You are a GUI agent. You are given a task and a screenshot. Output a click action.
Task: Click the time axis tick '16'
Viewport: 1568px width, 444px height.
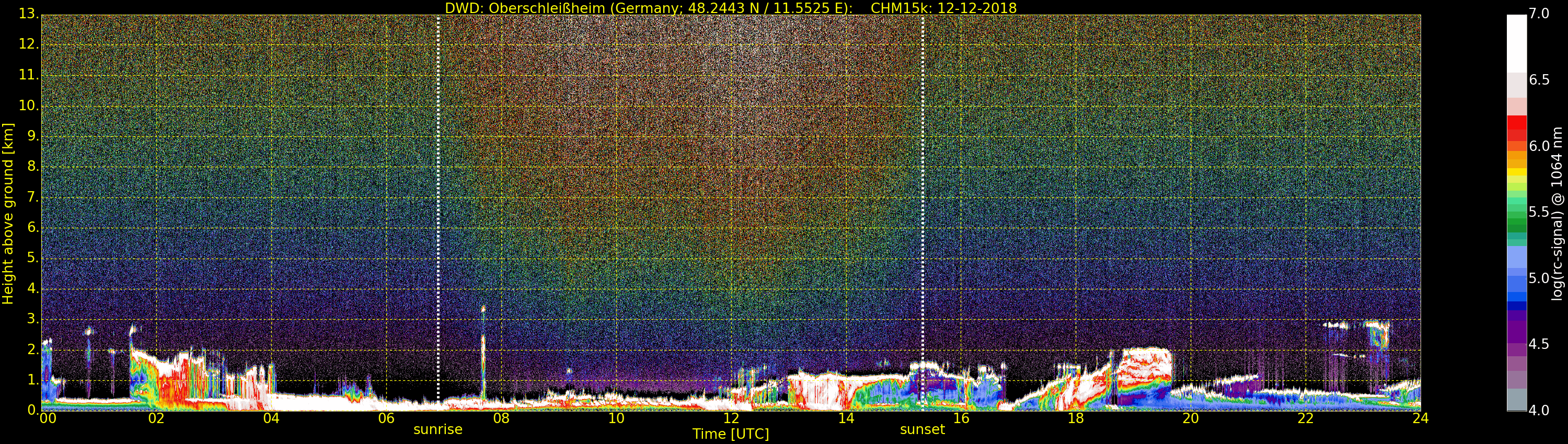click(961, 418)
